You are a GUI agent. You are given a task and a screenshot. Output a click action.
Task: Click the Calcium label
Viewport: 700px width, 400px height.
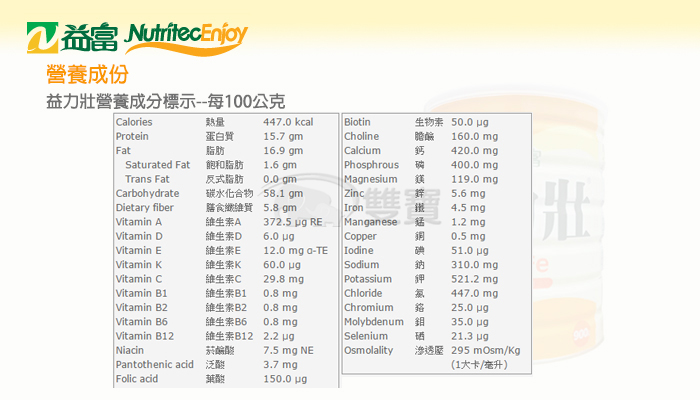[362, 150]
